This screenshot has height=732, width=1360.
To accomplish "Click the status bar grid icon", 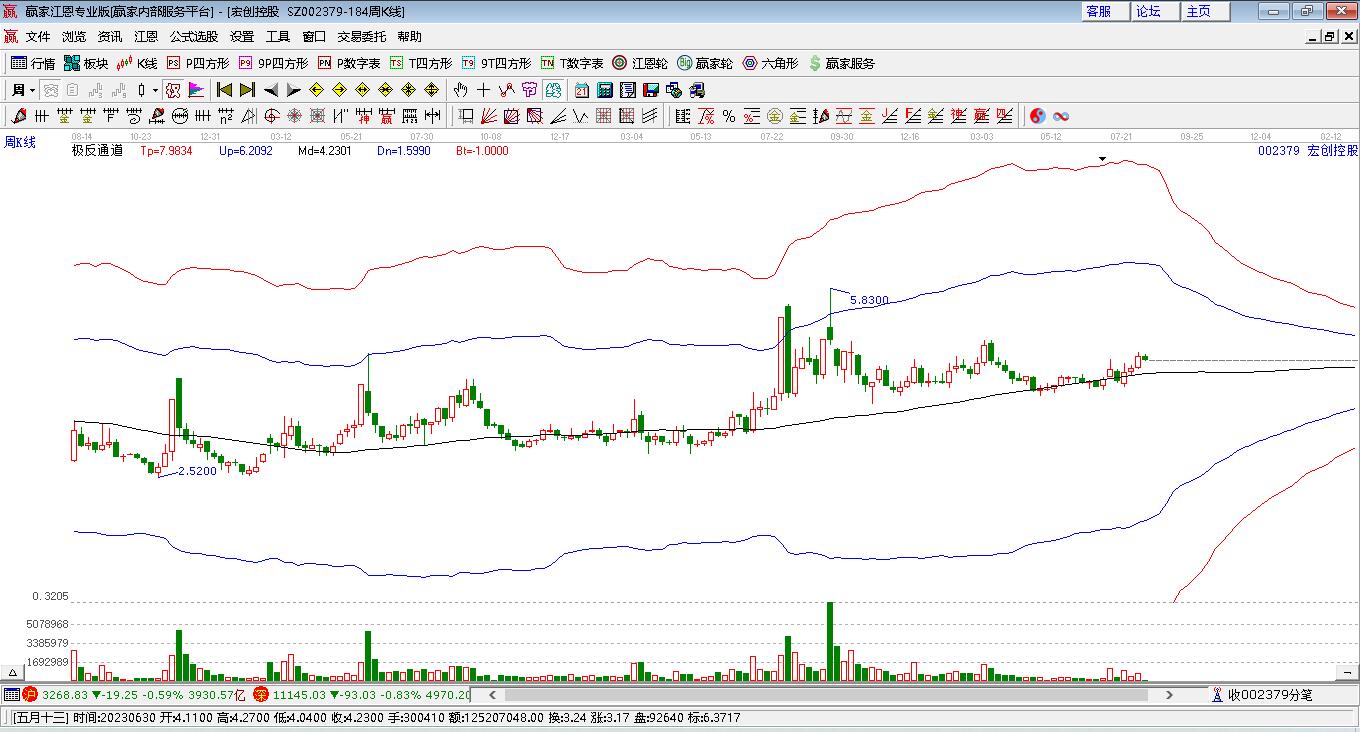I will 11,694.
